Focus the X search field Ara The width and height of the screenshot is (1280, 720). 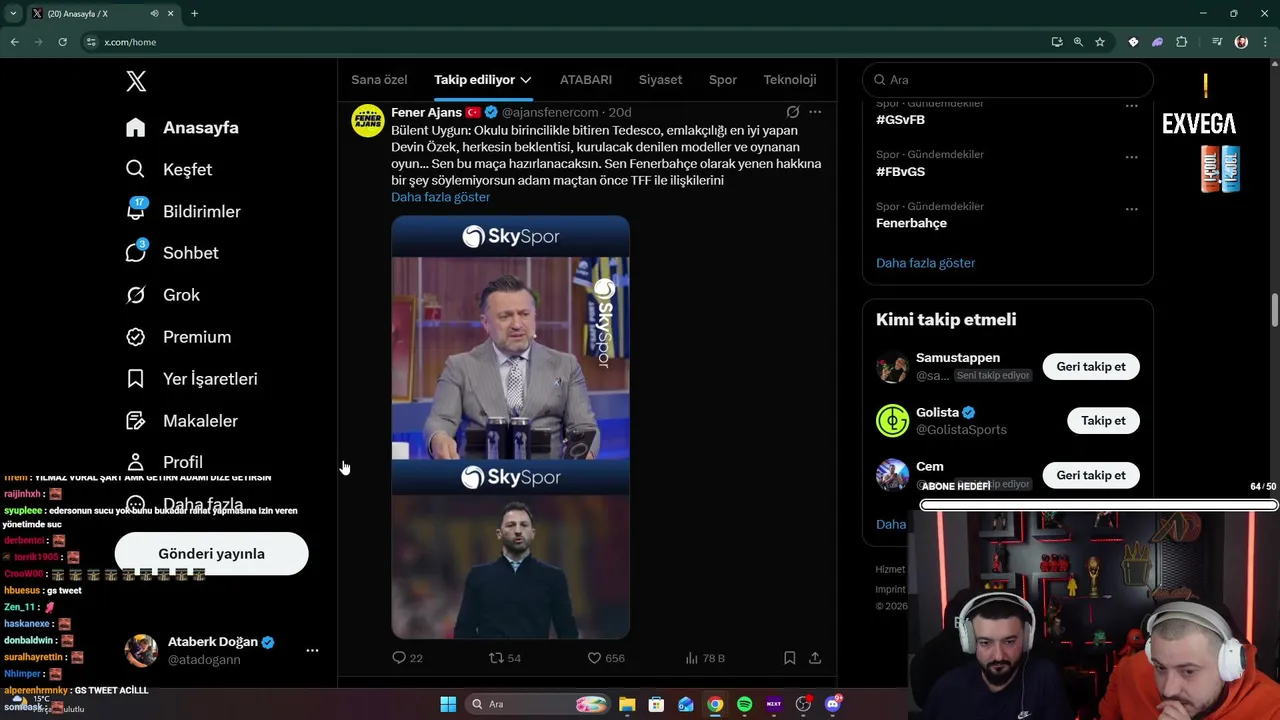pos(1007,80)
